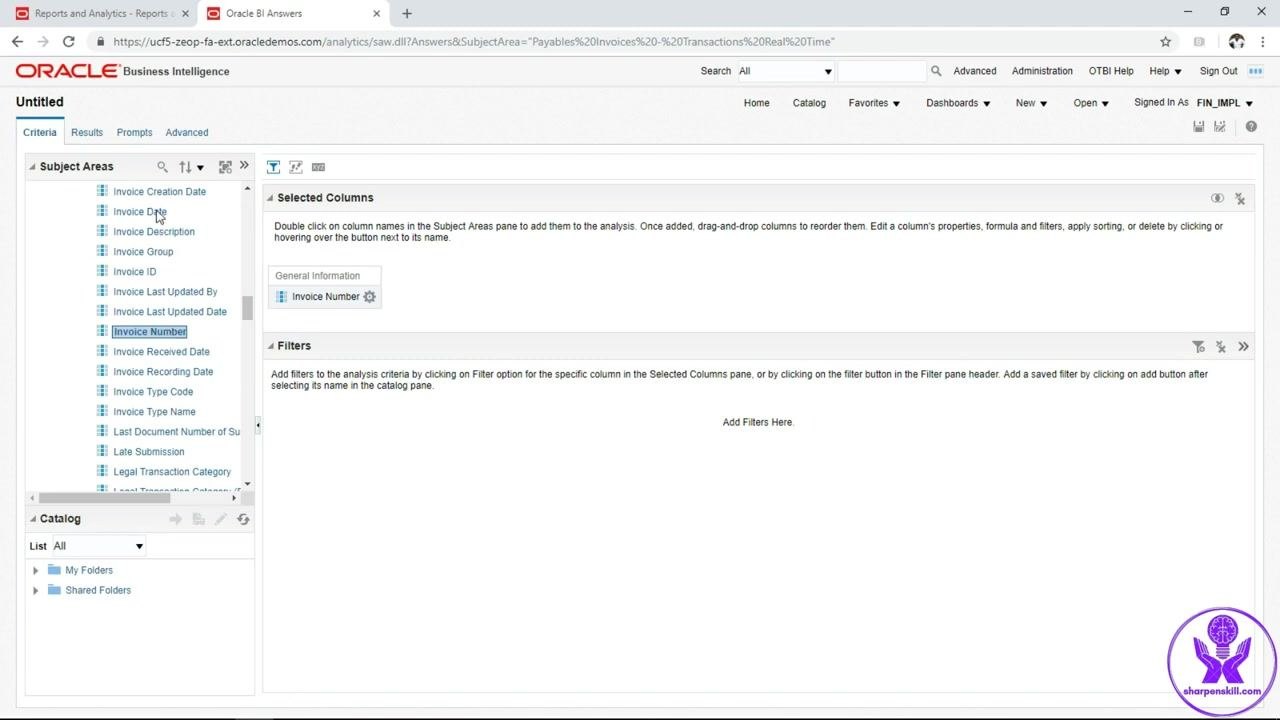
Task: Open the Advanced tab beside Prompts
Action: tap(187, 132)
